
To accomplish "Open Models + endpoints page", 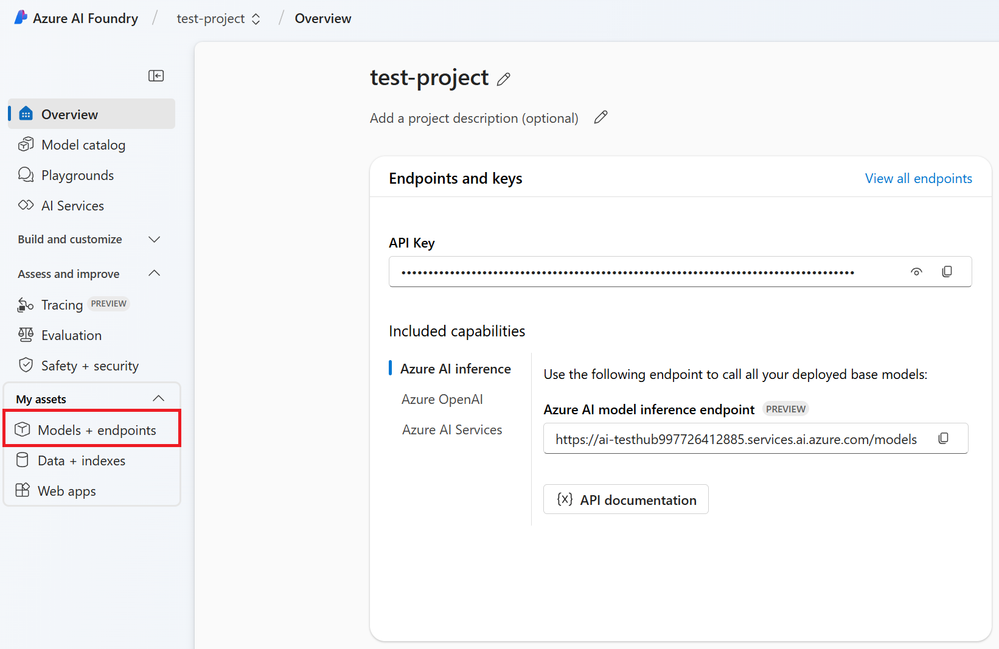I will 96,430.
